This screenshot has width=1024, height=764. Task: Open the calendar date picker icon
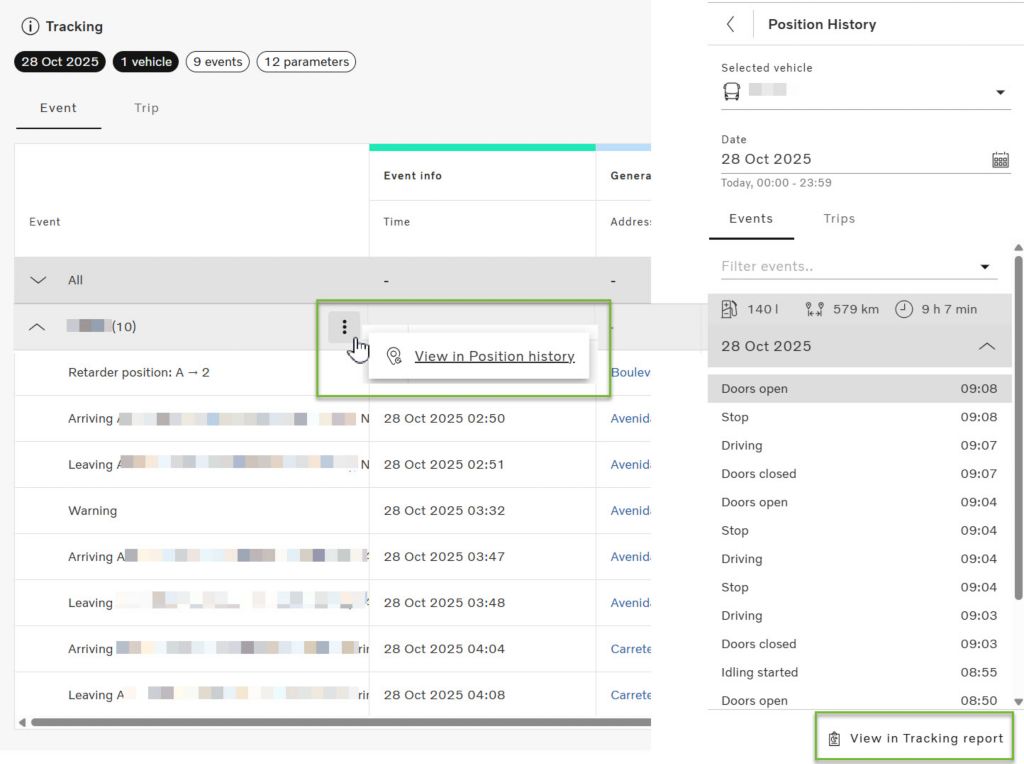(1000, 160)
